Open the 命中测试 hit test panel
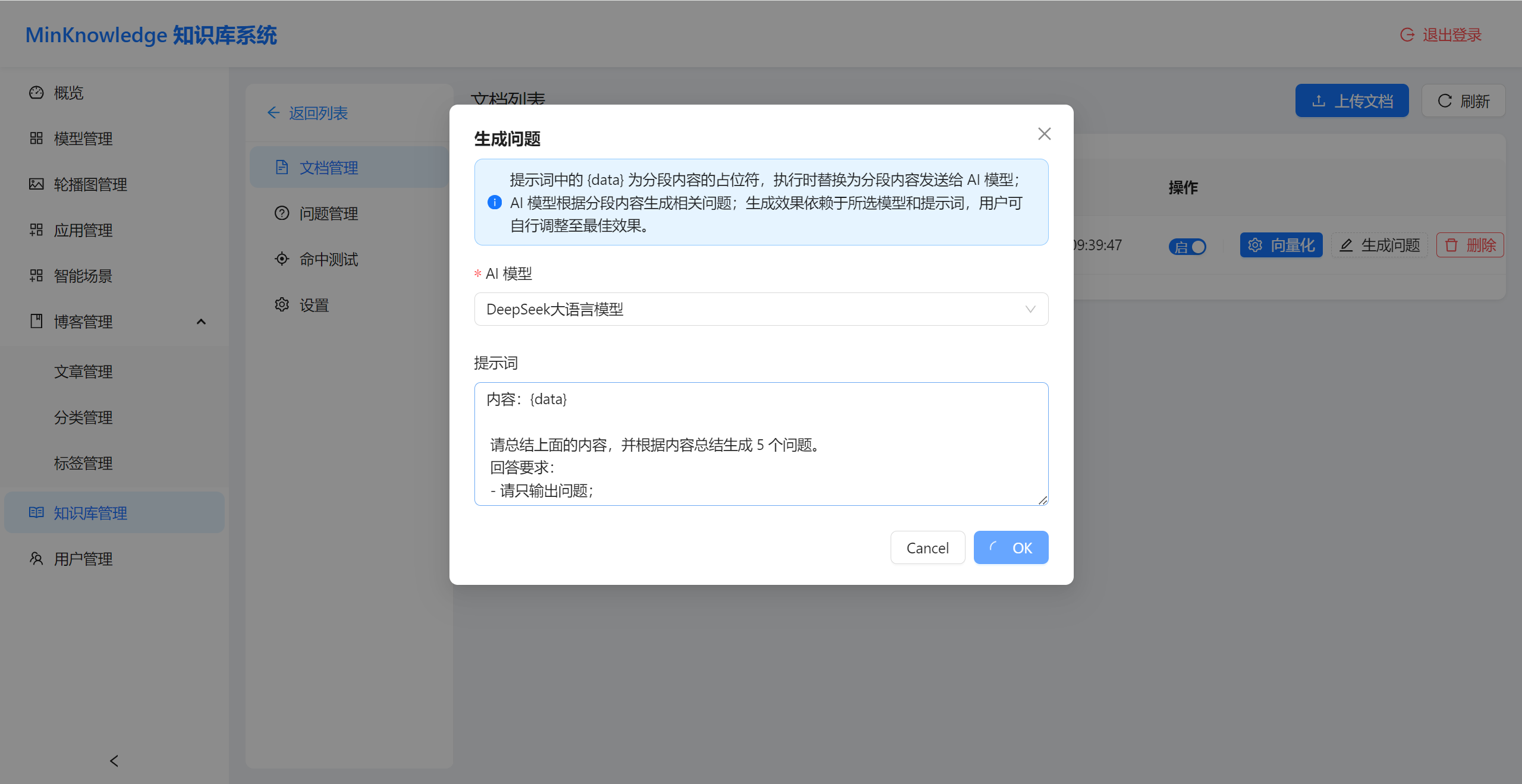Screen dimensions: 1522x784 328,259
